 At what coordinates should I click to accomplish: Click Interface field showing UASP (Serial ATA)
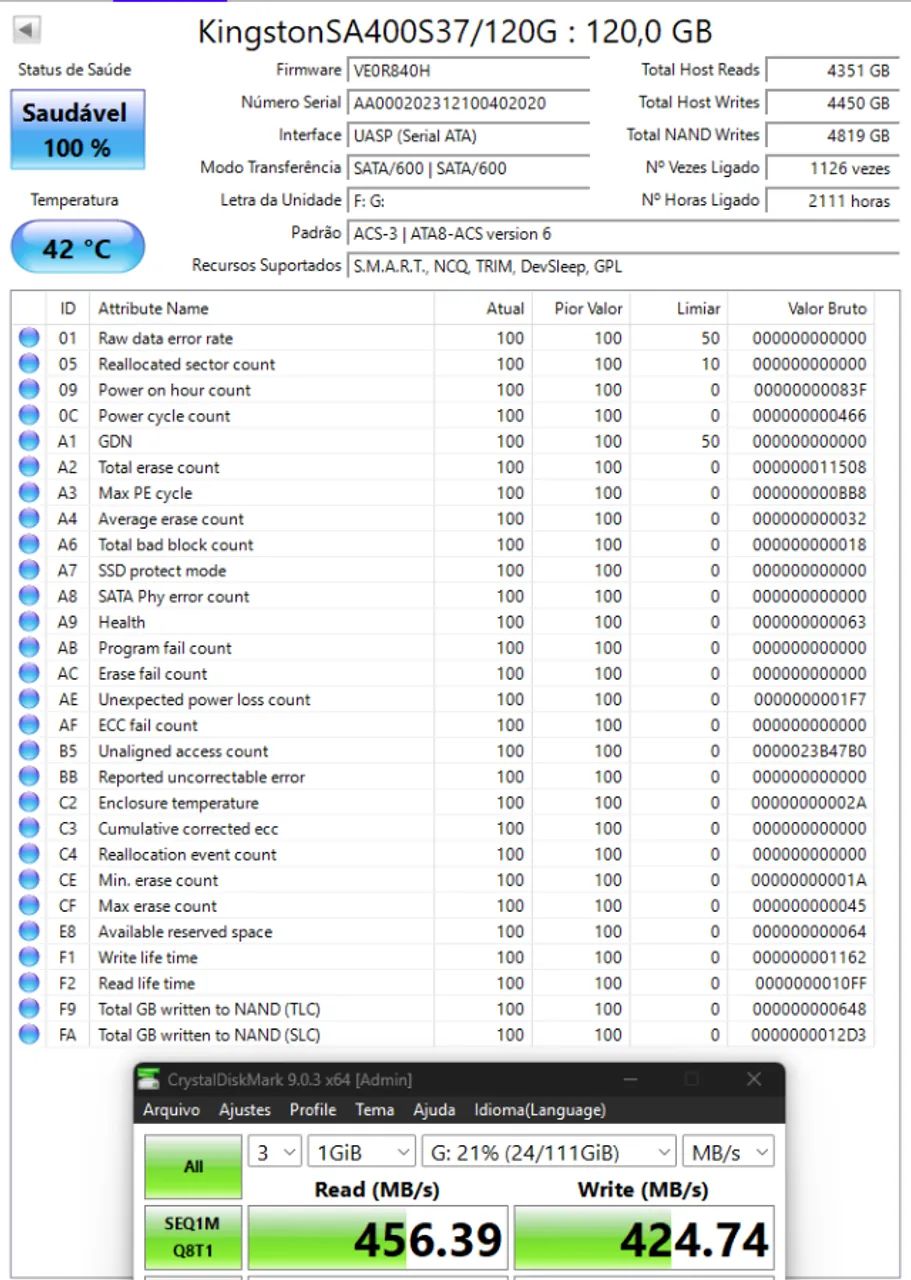point(468,136)
